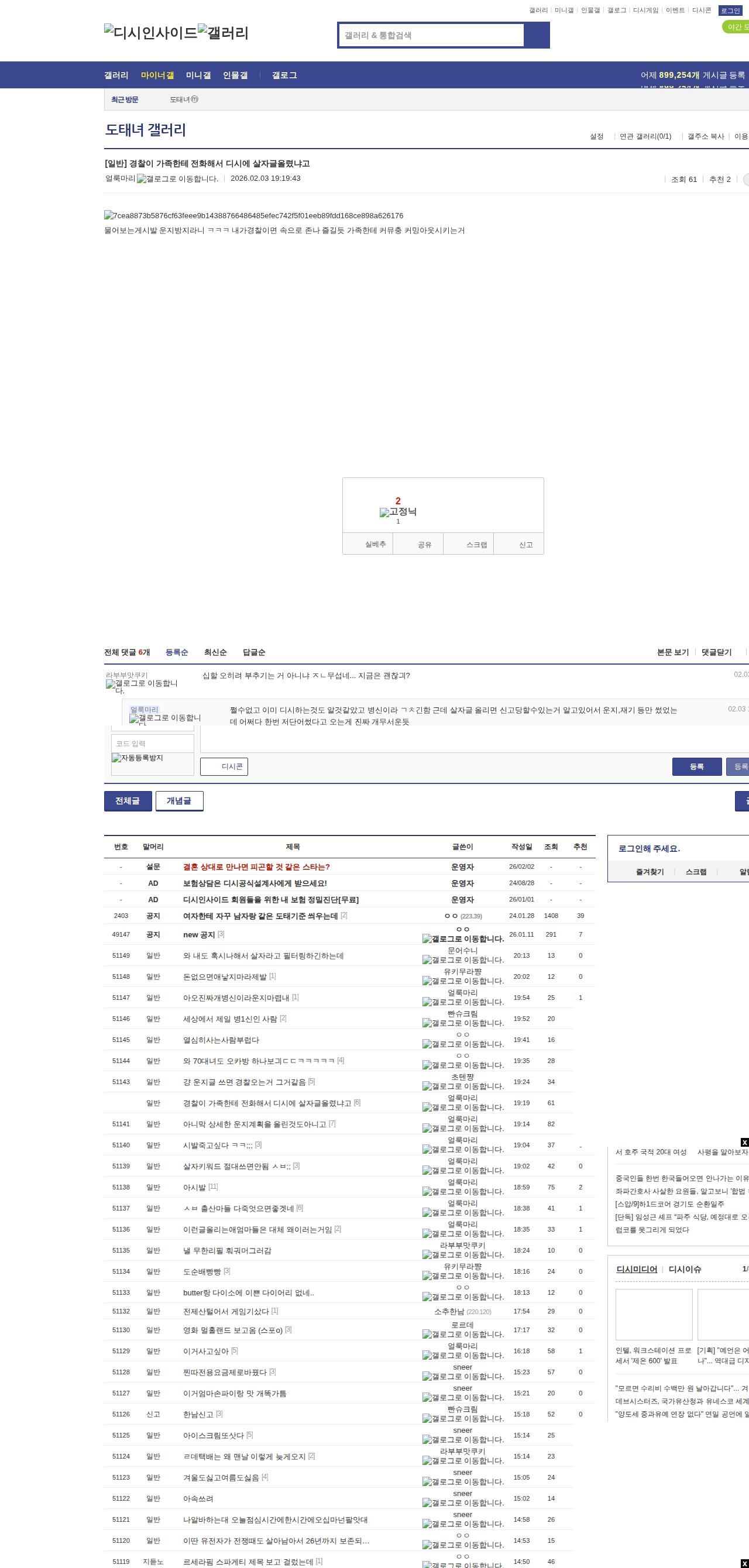Open the 도태녀 갤러리 title link
Viewport: 749px width, 1568px height.
[x=146, y=130]
